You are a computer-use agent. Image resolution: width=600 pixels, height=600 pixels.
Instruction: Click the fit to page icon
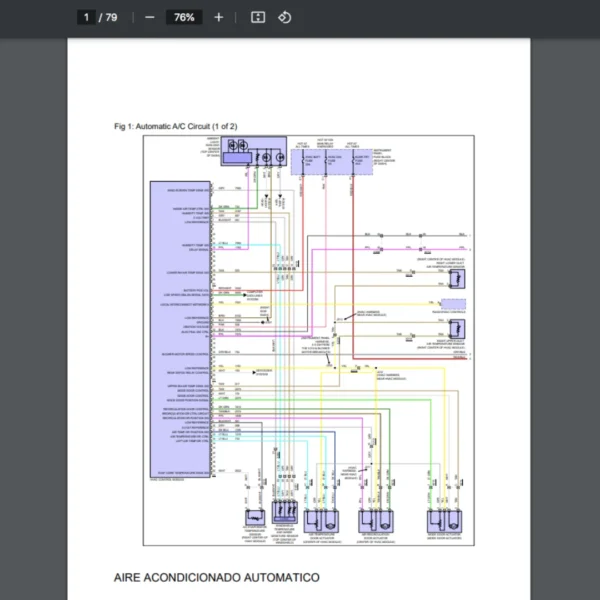(257, 17)
